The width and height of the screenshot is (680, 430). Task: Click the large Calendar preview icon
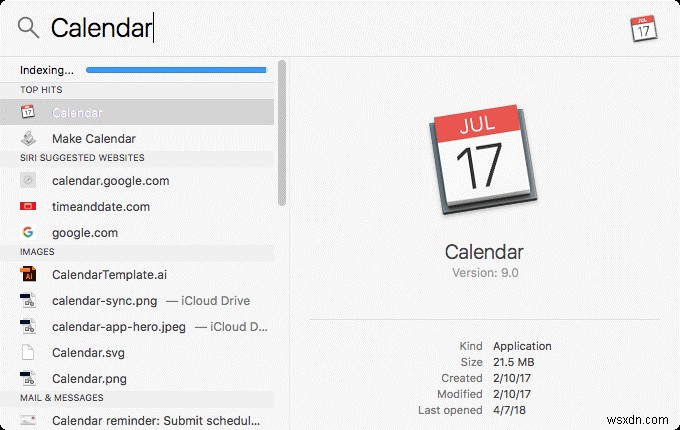coord(484,160)
